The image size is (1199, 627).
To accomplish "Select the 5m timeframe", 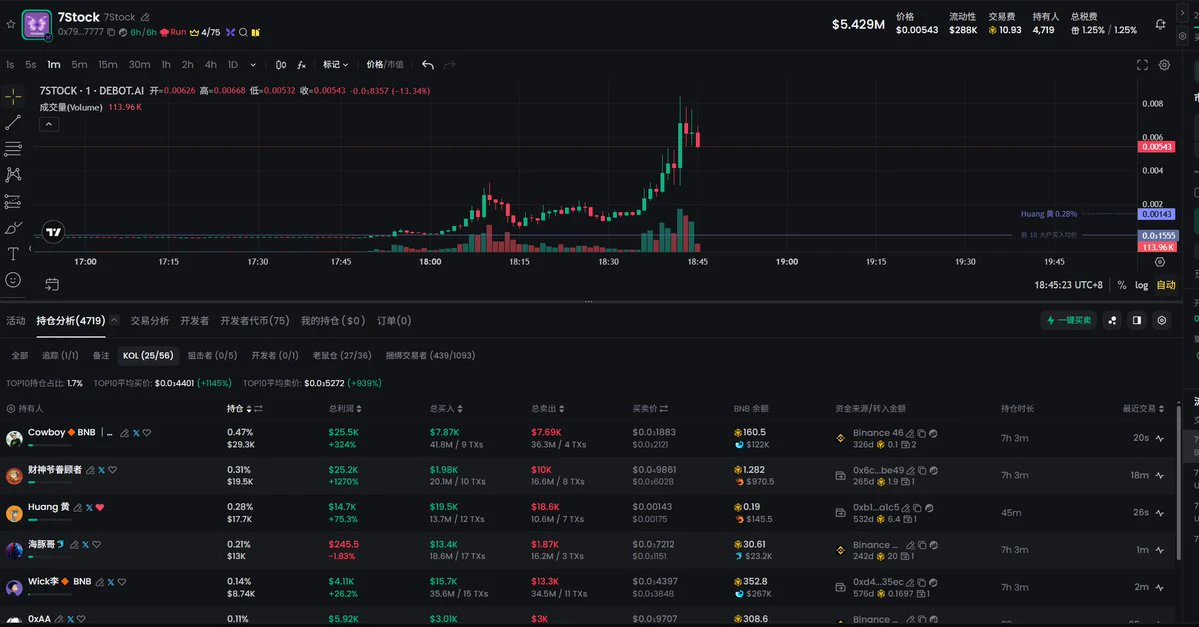I will 80,65.
